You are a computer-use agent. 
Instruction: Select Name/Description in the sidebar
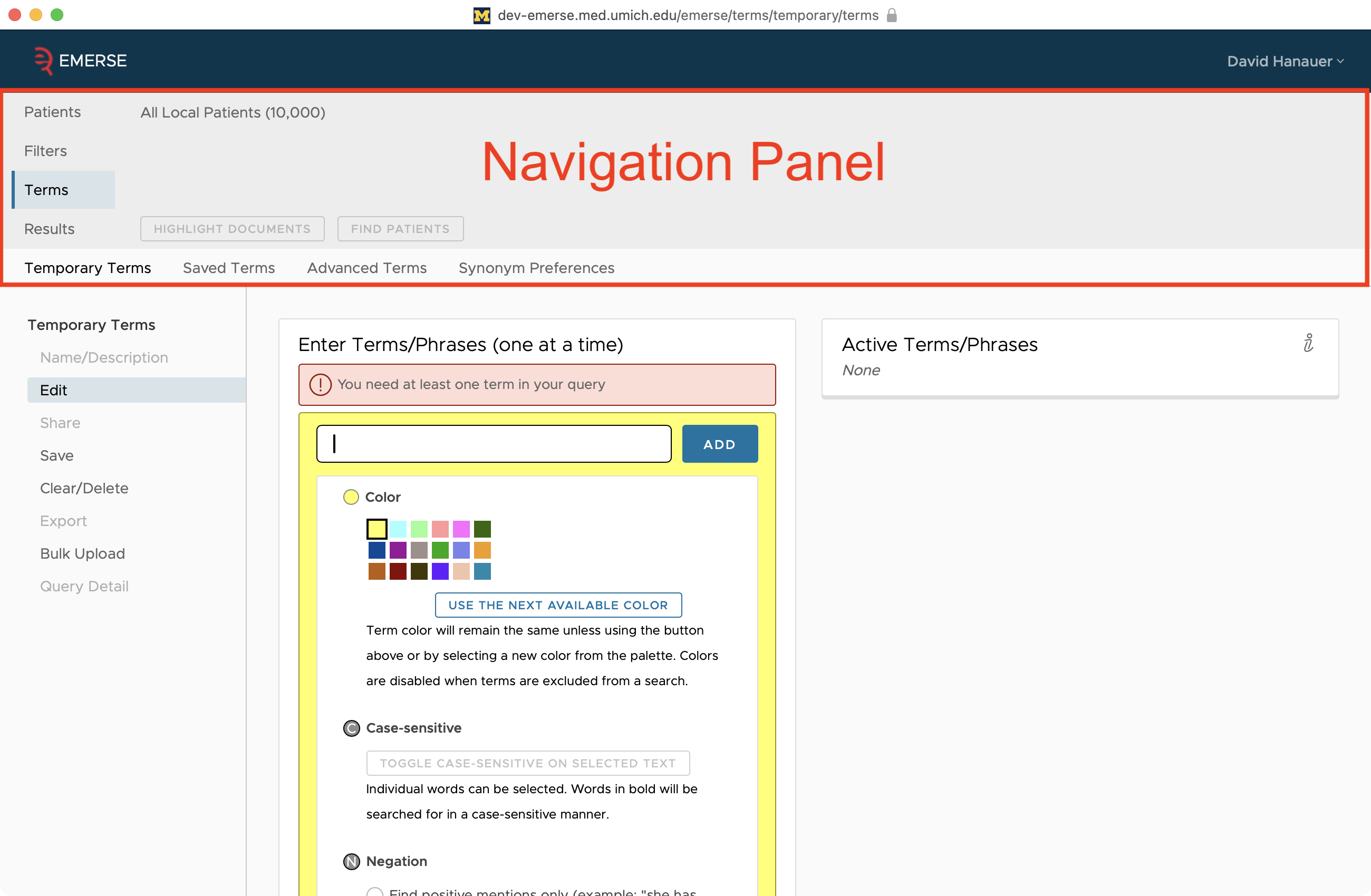104,357
